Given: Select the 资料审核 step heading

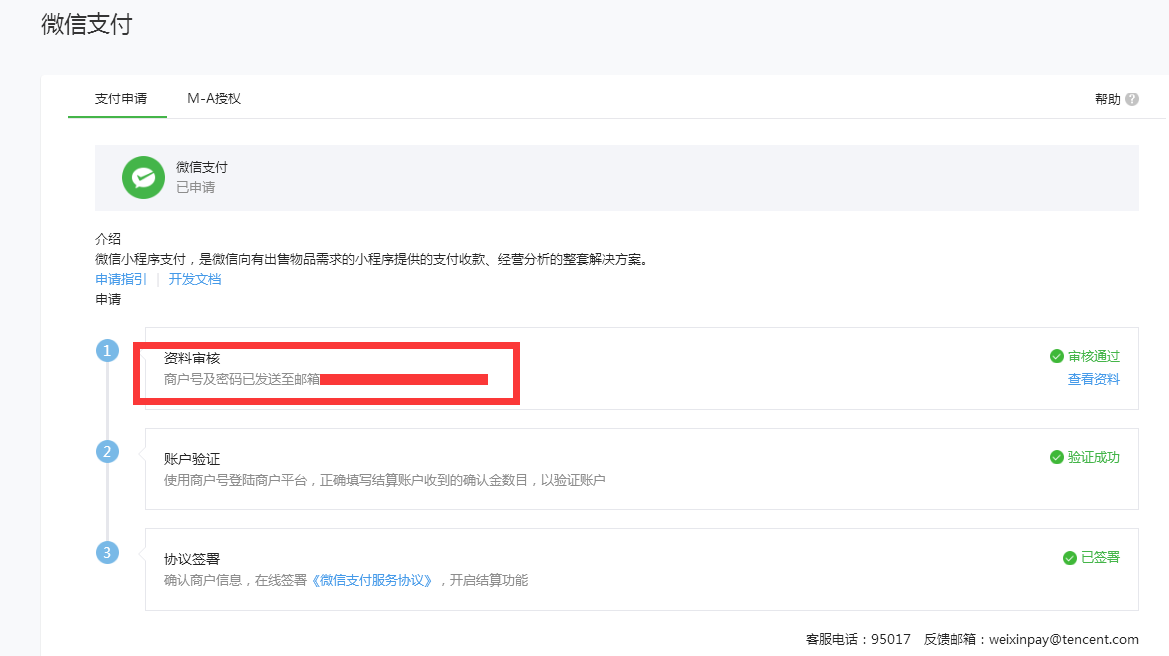Looking at the screenshot, I should [x=192, y=358].
